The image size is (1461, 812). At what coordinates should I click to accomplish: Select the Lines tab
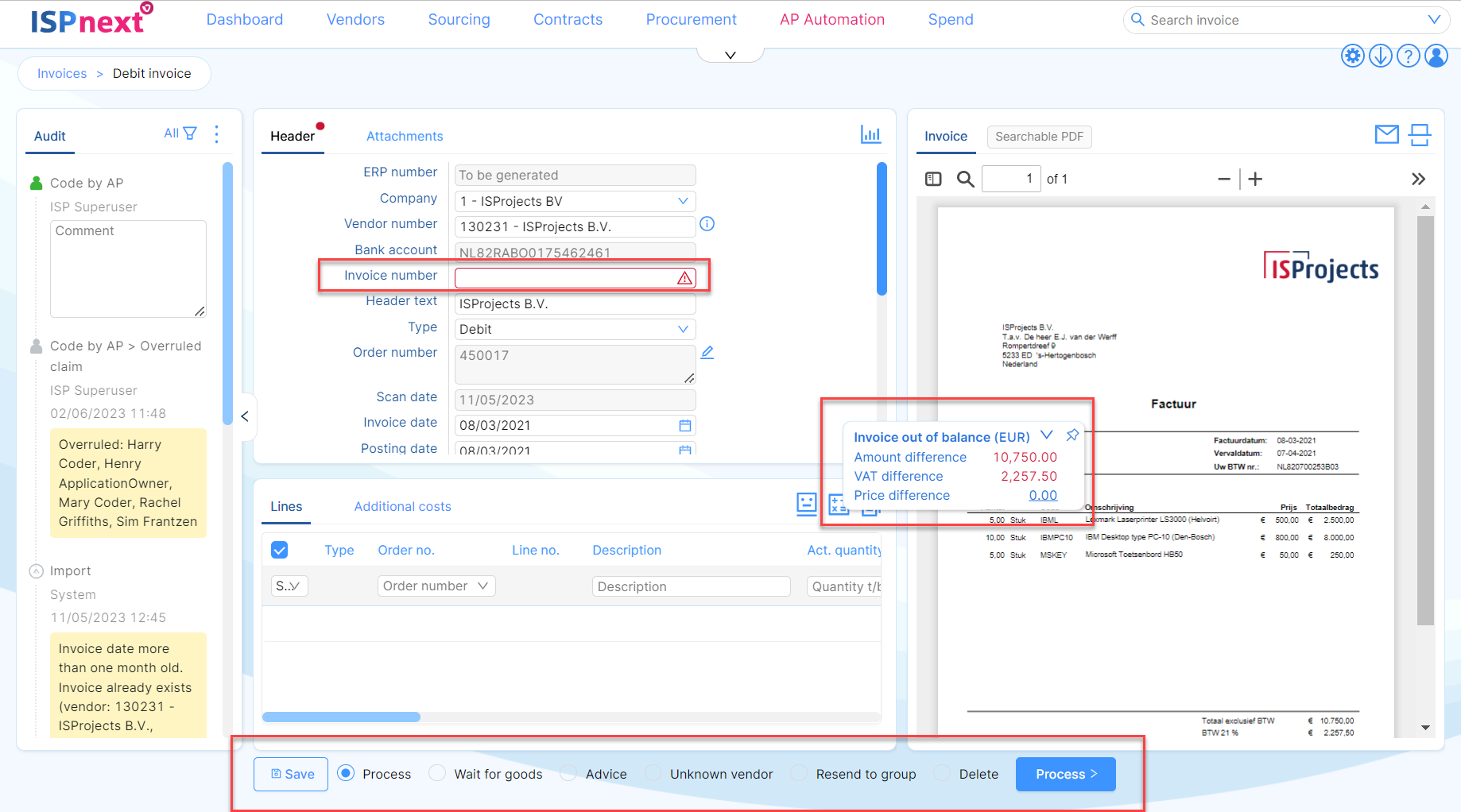(x=286, y=507)
